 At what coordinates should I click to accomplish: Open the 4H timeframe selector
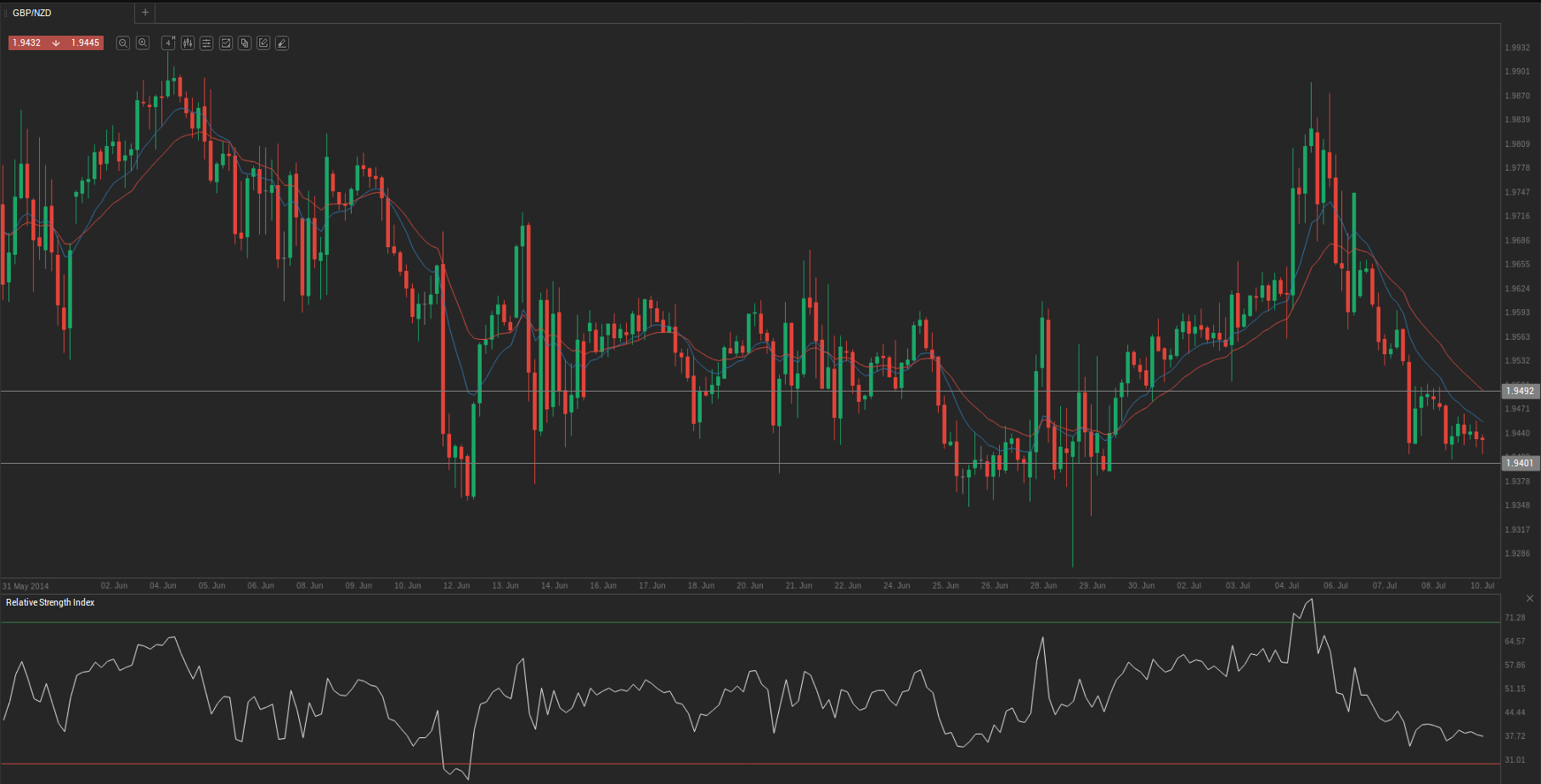[x=168, y=43]
